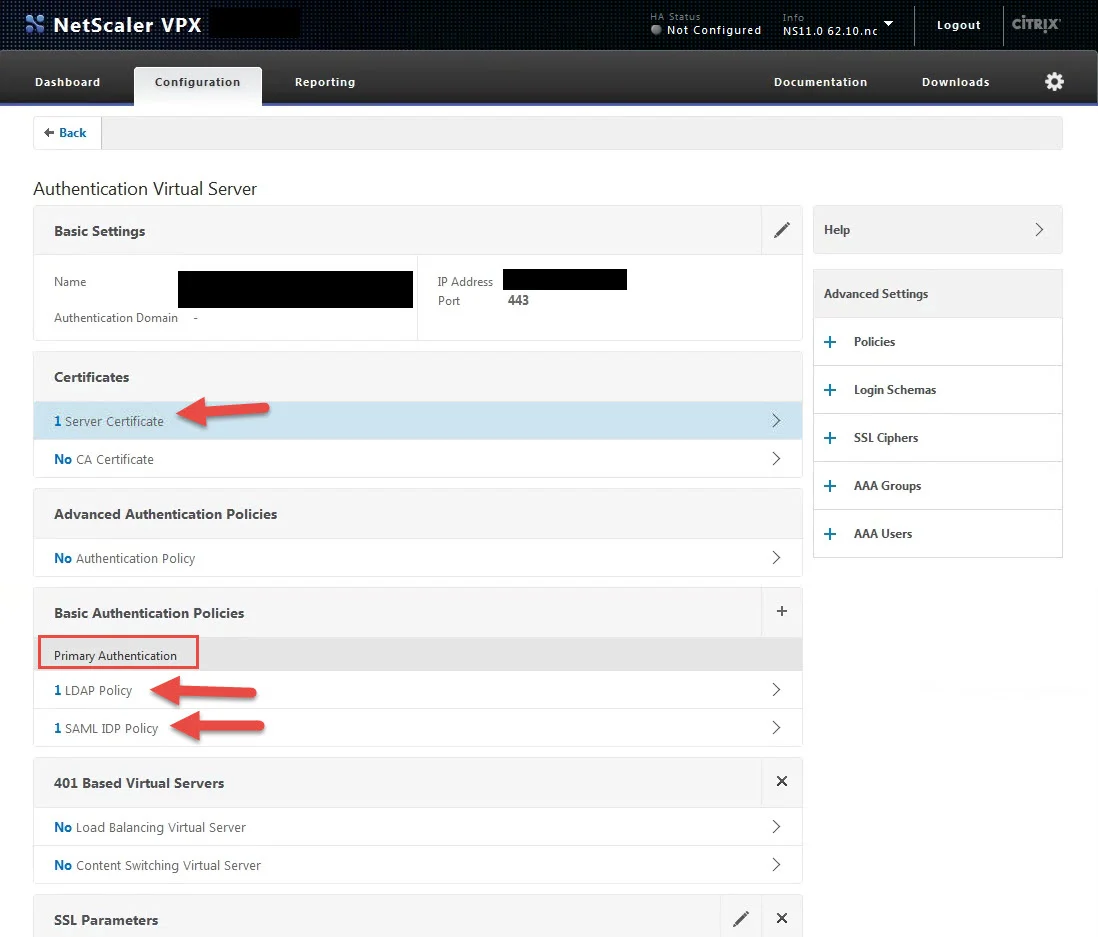Click the Port value 443
1098x937 pixels.
pyautogui.click(x=518, y=300)
